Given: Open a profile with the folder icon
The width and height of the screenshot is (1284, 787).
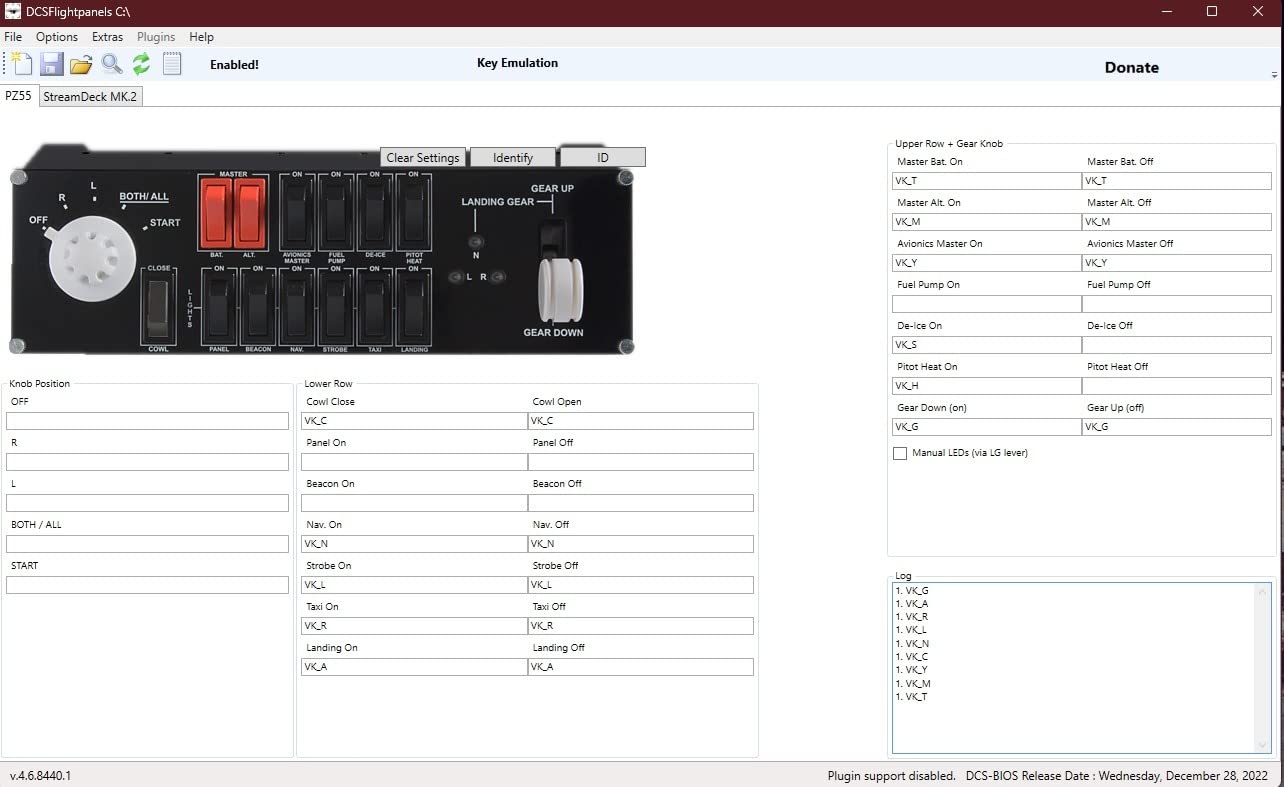Looking at the screenshot, I should 81,64.
